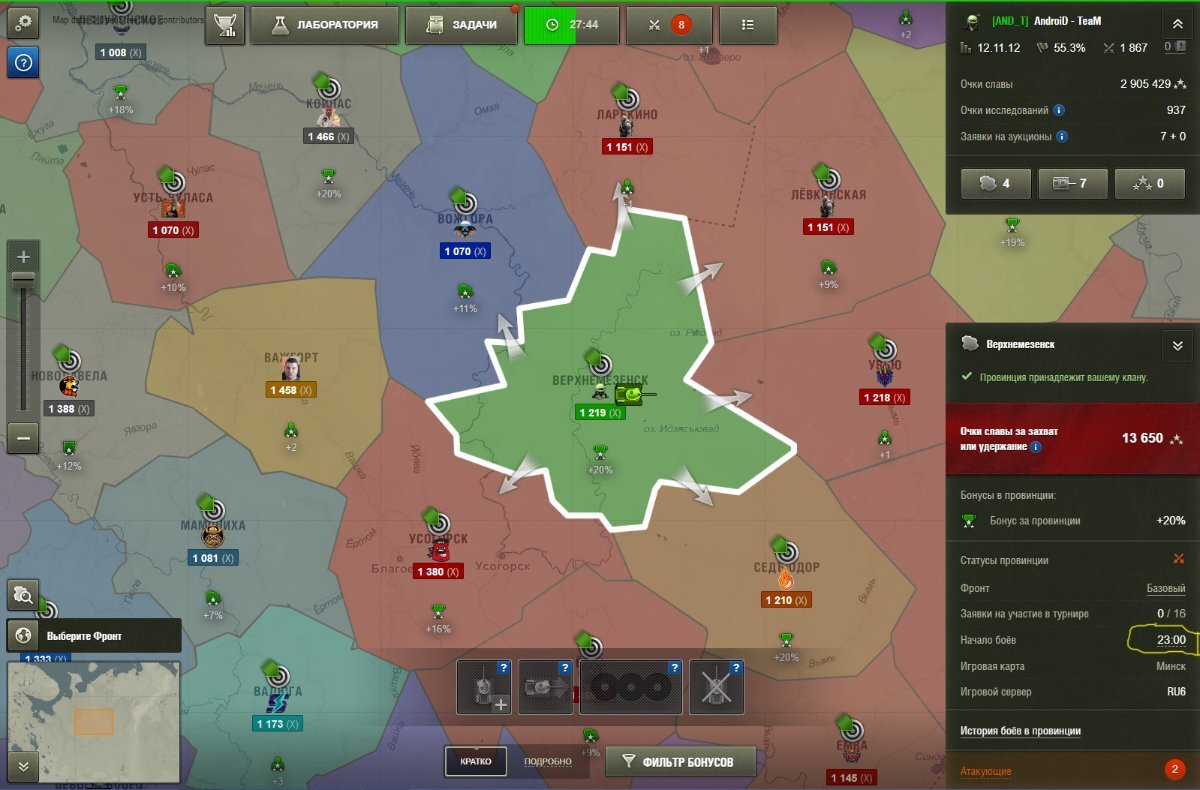Zoom out the map with the minus button

point(24,438)
